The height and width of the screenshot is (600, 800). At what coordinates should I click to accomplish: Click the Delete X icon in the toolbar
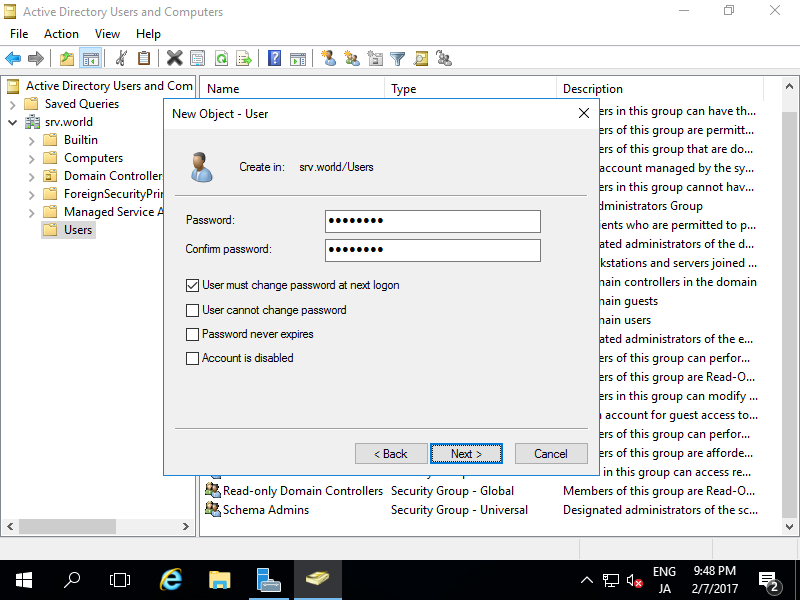(x=174, y=59)
